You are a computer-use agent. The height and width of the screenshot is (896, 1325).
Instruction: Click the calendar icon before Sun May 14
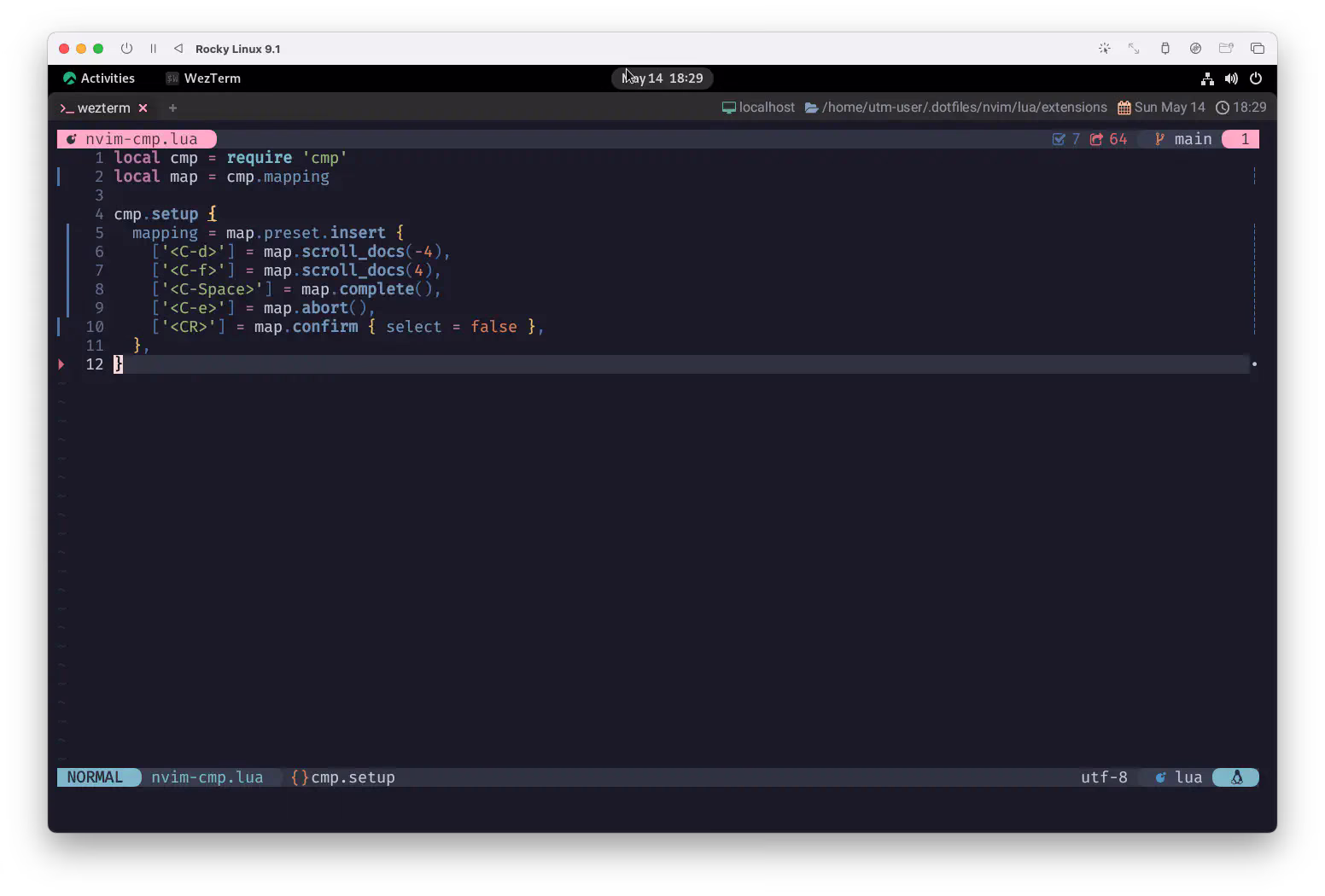[1124, 108]
